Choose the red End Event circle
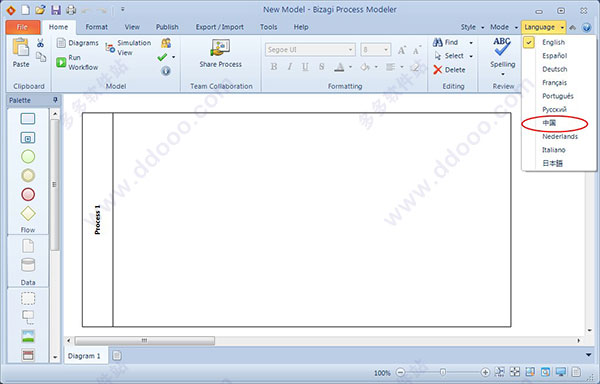This screenshot has width=600, height=384. [28, 194]
